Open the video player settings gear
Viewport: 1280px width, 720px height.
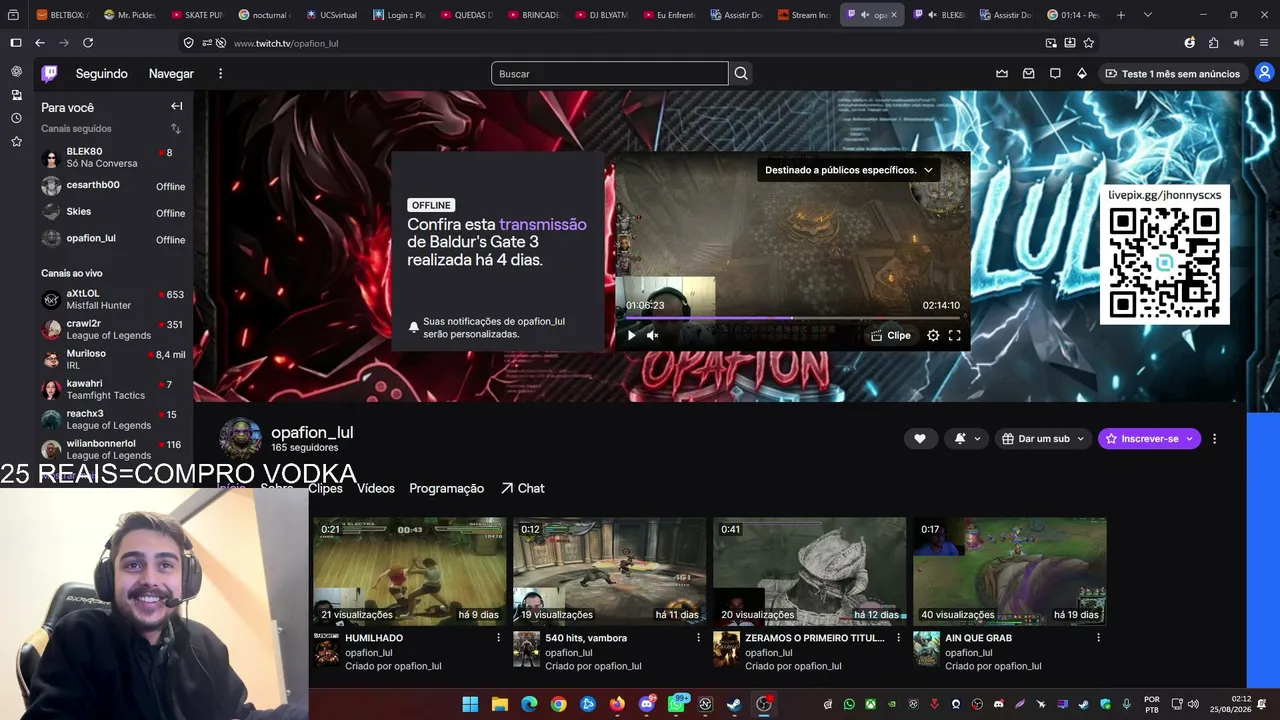[x=933, y=336]
